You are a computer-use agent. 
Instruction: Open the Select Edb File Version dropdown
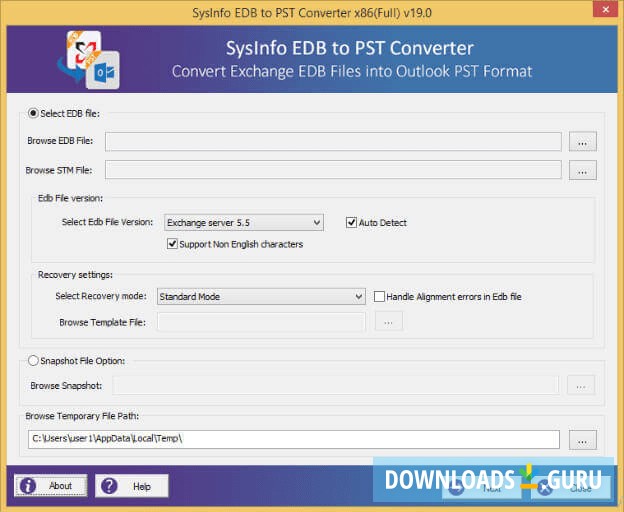point(244,222)
